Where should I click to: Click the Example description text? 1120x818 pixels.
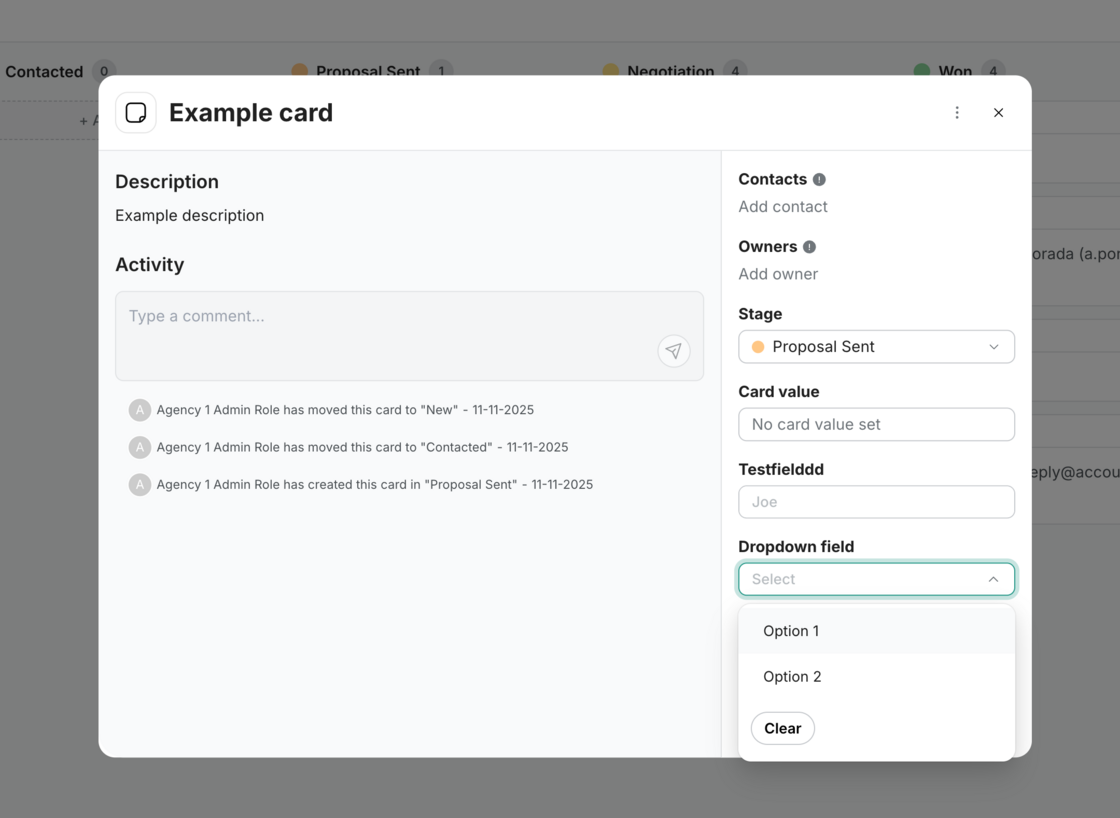(189, 216)
